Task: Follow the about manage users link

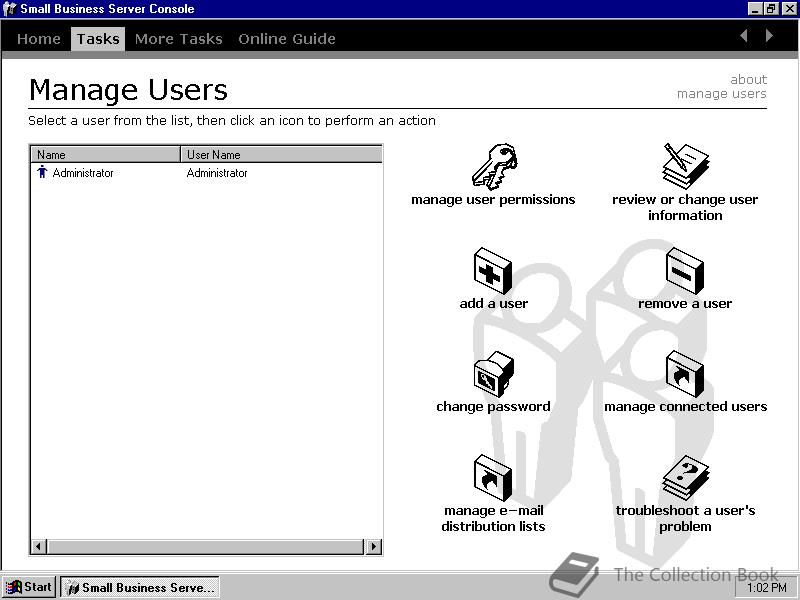Action: [722, 87]
